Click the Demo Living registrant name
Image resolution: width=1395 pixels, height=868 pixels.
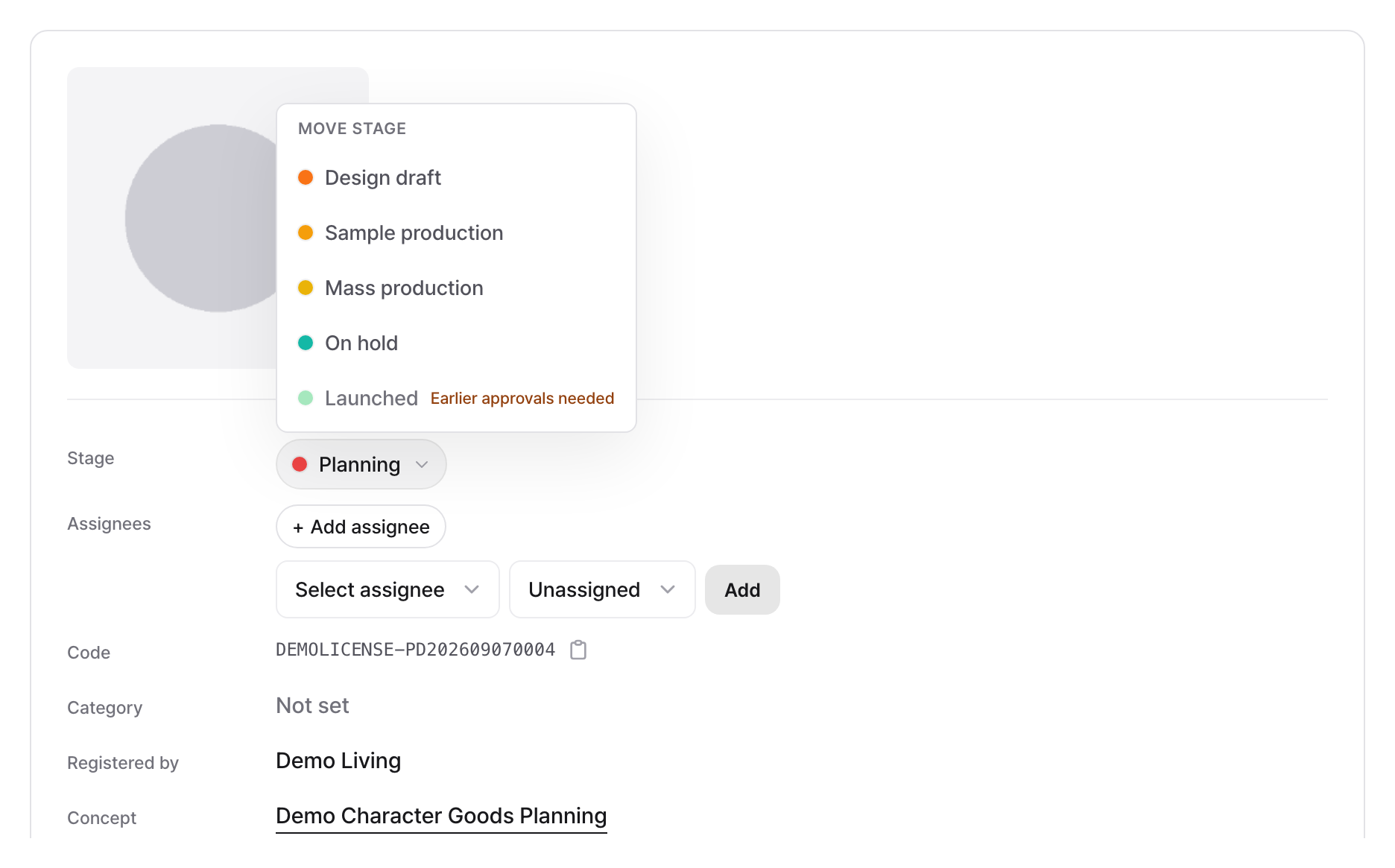click(338, 761)
